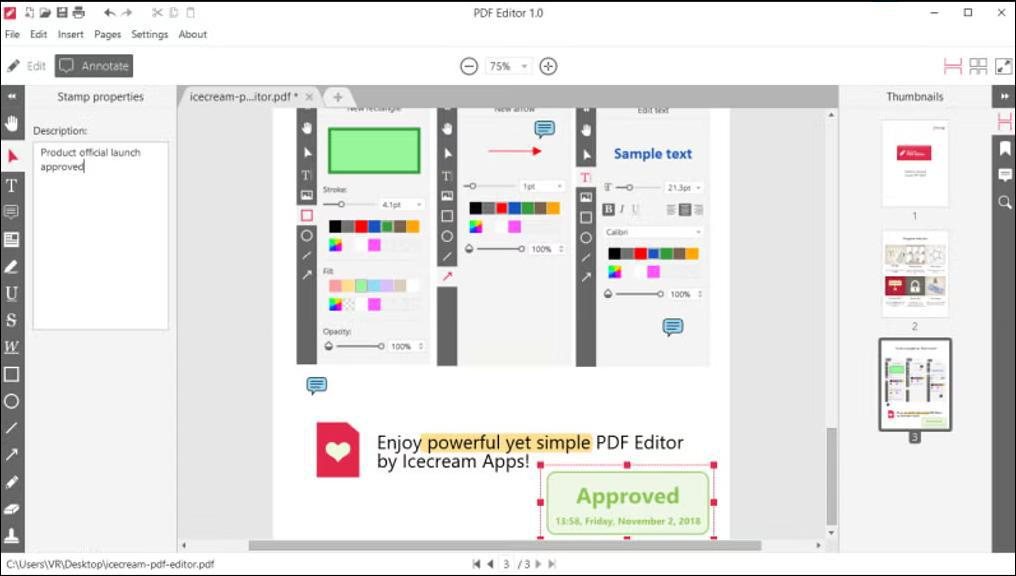Image resolution: width=1016 pixels, height=576 pixels.
Task: Add a new tab with plus
Action: pos(338,97)
